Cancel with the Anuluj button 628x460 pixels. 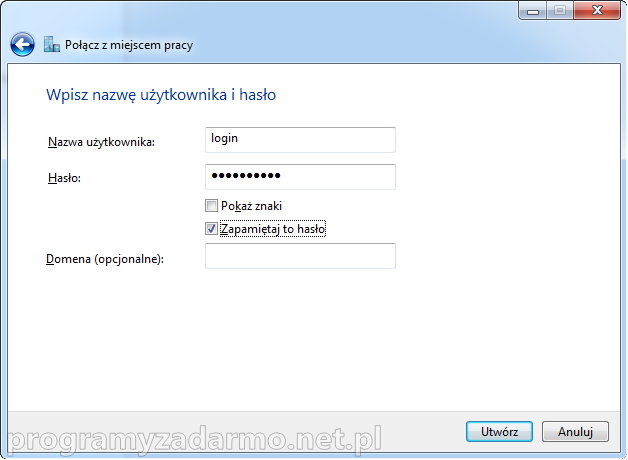coord(575,432)
